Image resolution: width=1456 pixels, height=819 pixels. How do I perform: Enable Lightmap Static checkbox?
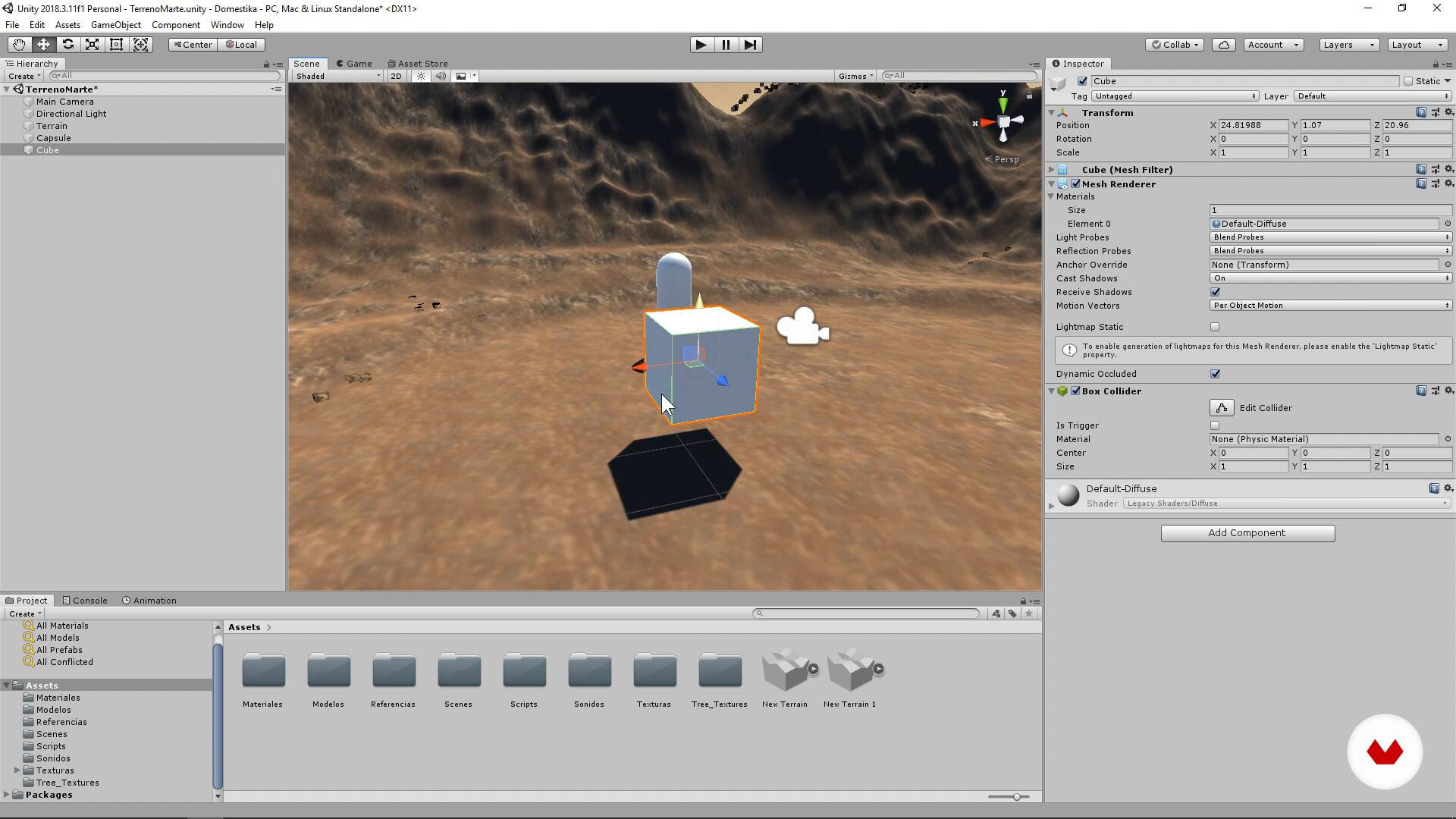1215,327
